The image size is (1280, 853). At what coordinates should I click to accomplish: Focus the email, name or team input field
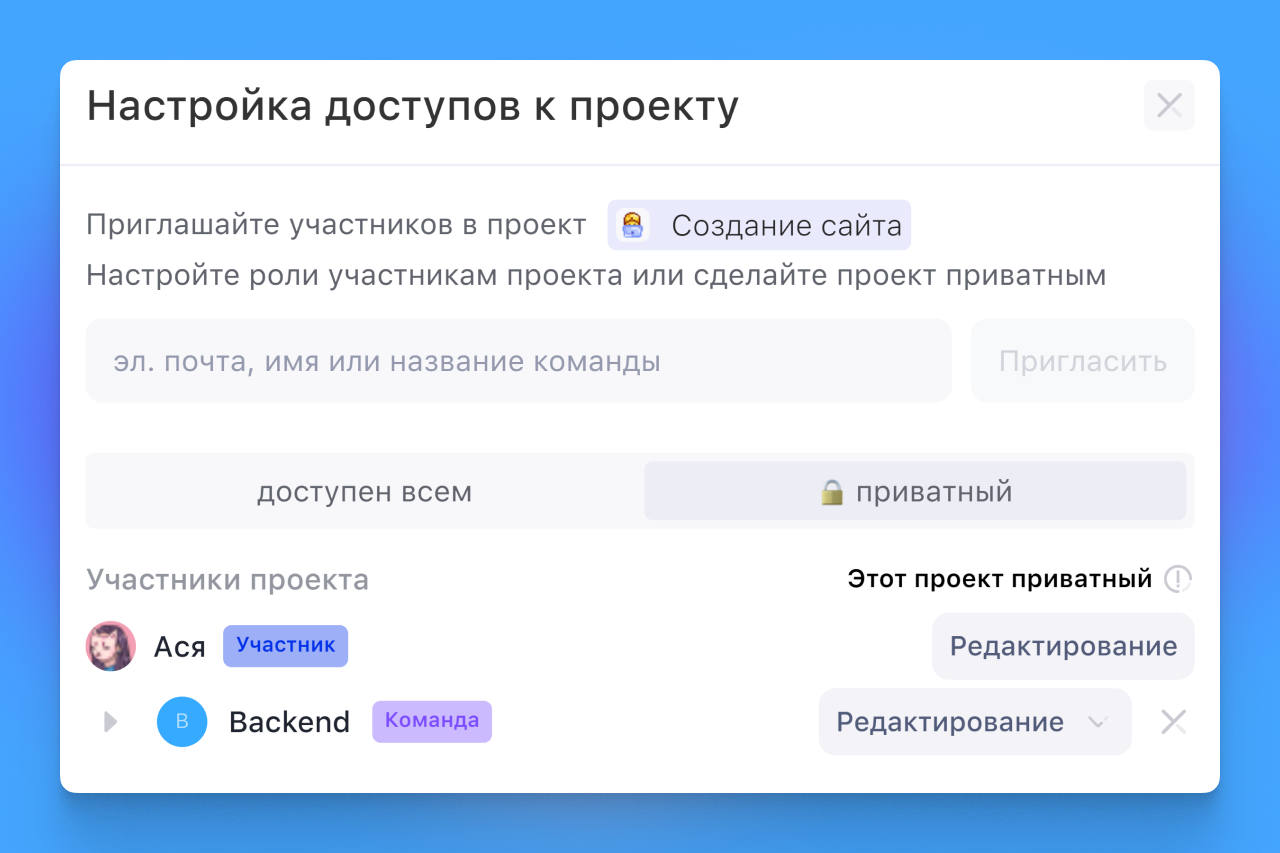[518, 361]
